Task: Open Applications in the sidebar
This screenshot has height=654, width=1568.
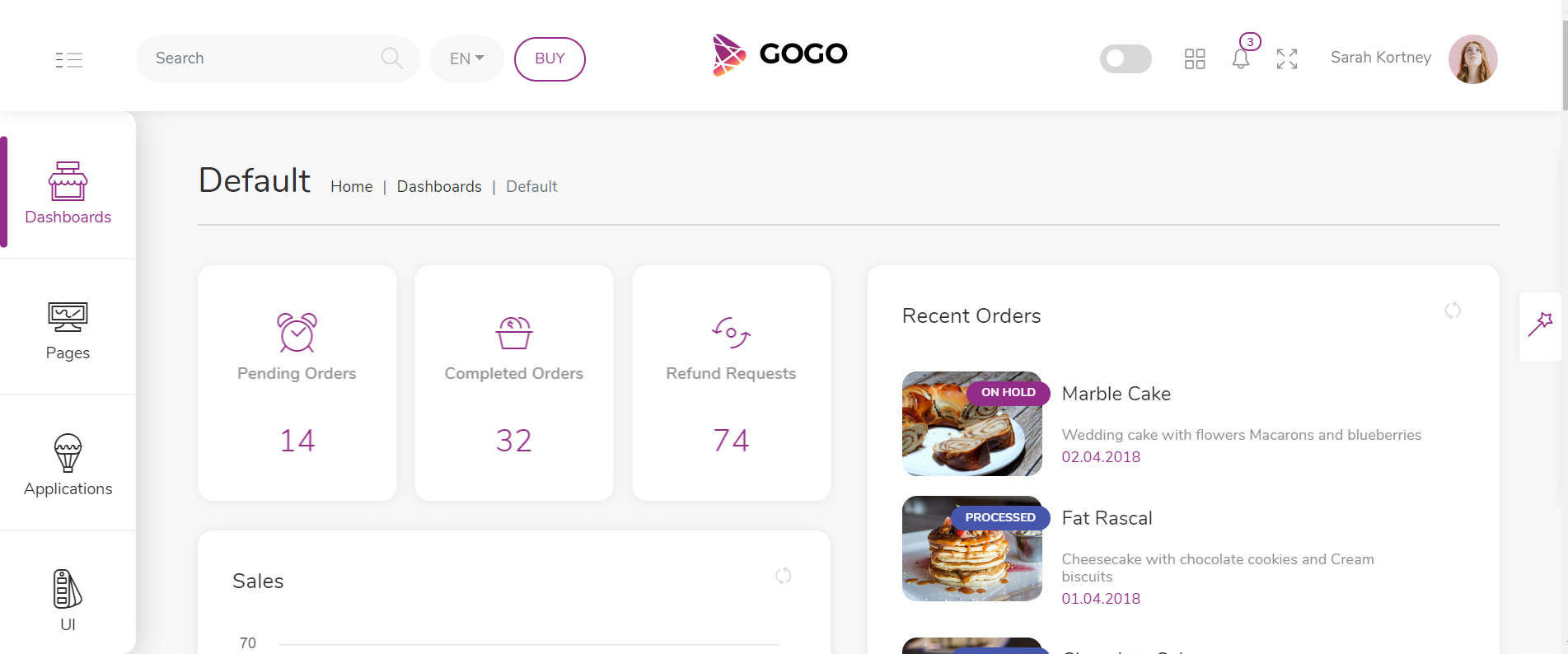Action: [68, 465]
